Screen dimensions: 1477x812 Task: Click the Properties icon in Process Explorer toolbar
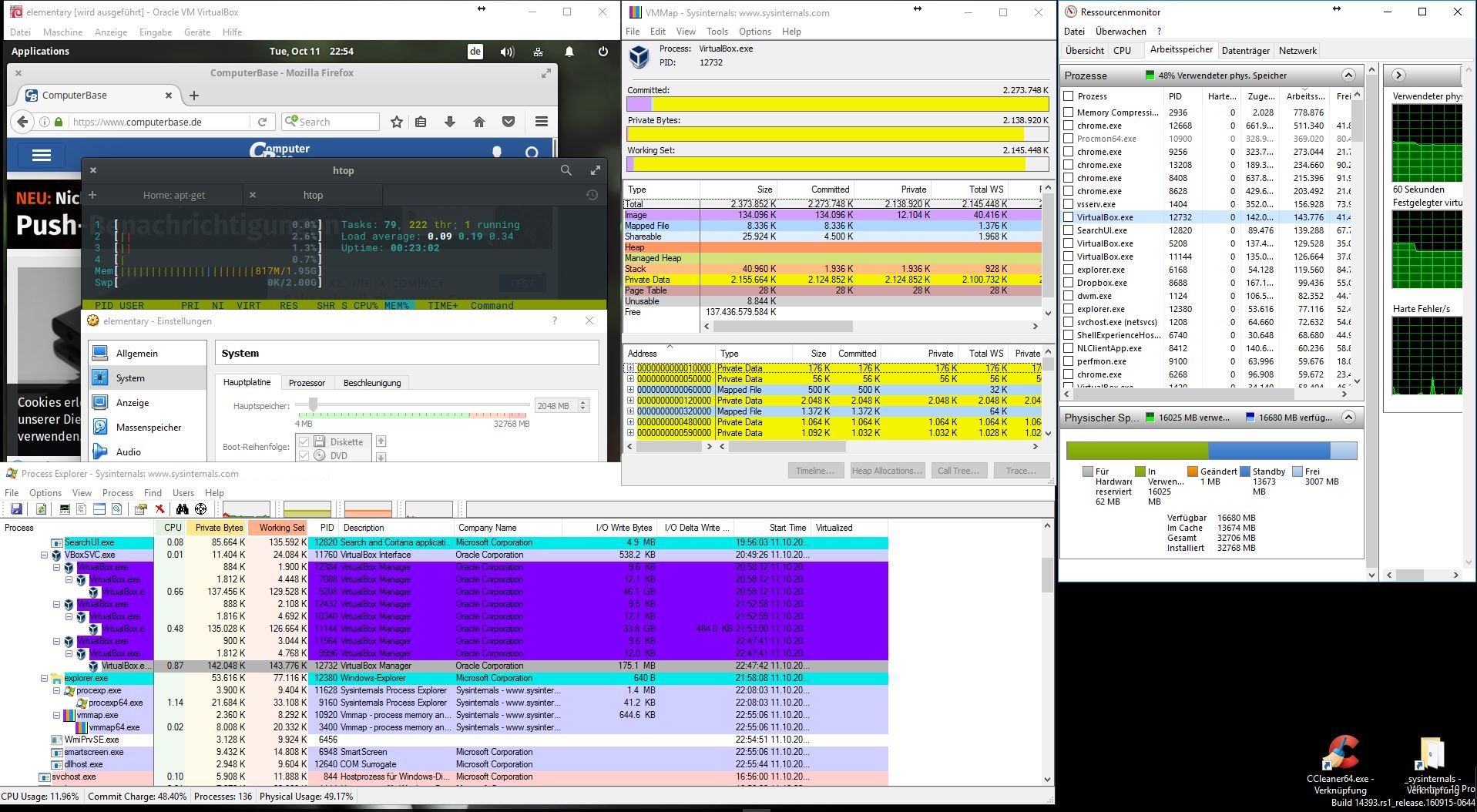pyautogui.click(x=140, y=509)
